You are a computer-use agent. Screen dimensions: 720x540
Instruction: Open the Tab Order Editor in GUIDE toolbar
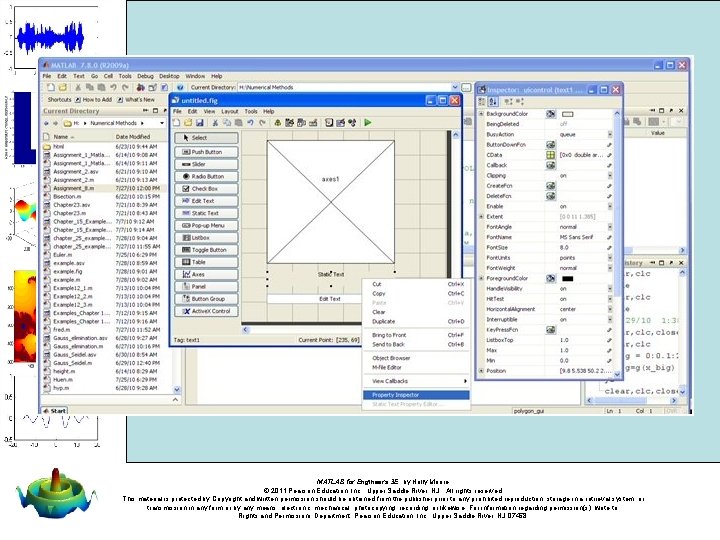click(x=301, y=123)
